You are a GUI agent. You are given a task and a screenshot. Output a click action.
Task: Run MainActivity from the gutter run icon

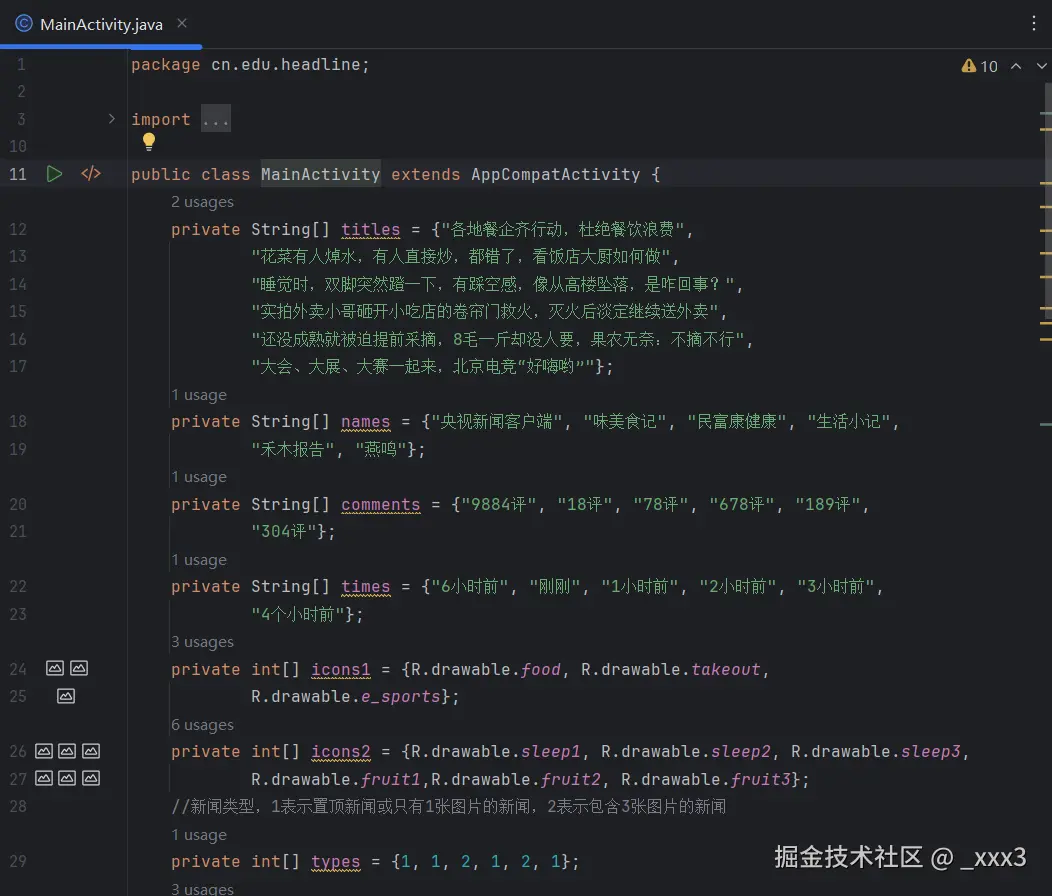pos(54,174)
